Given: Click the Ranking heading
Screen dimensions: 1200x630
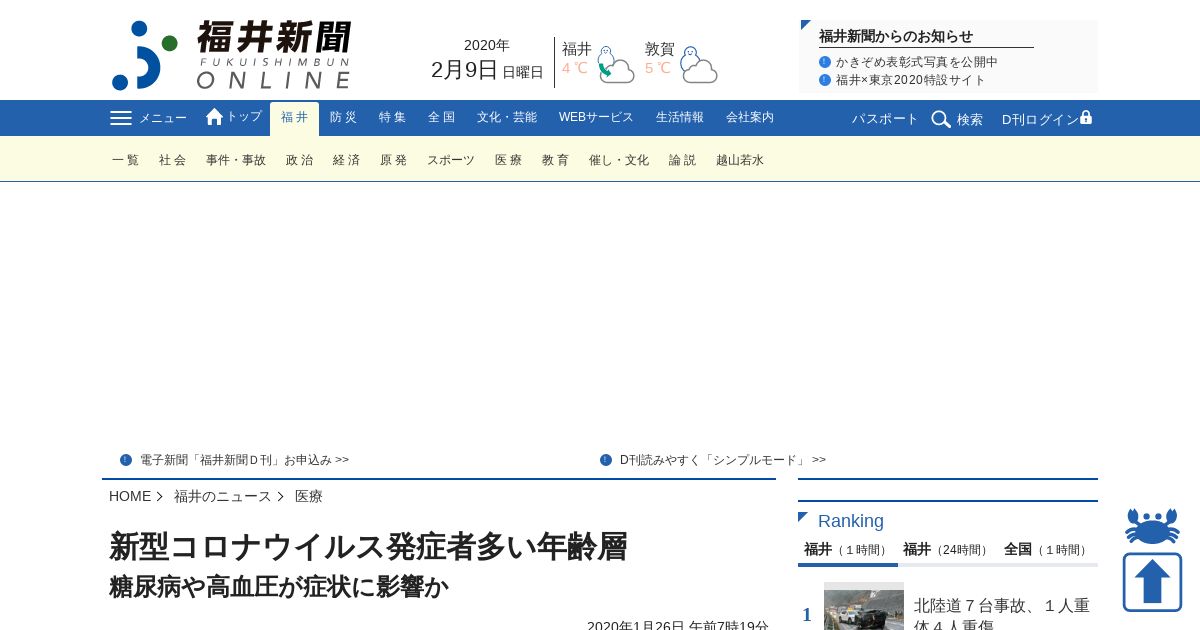Looking at the screenshot, I should pos(851,521).
